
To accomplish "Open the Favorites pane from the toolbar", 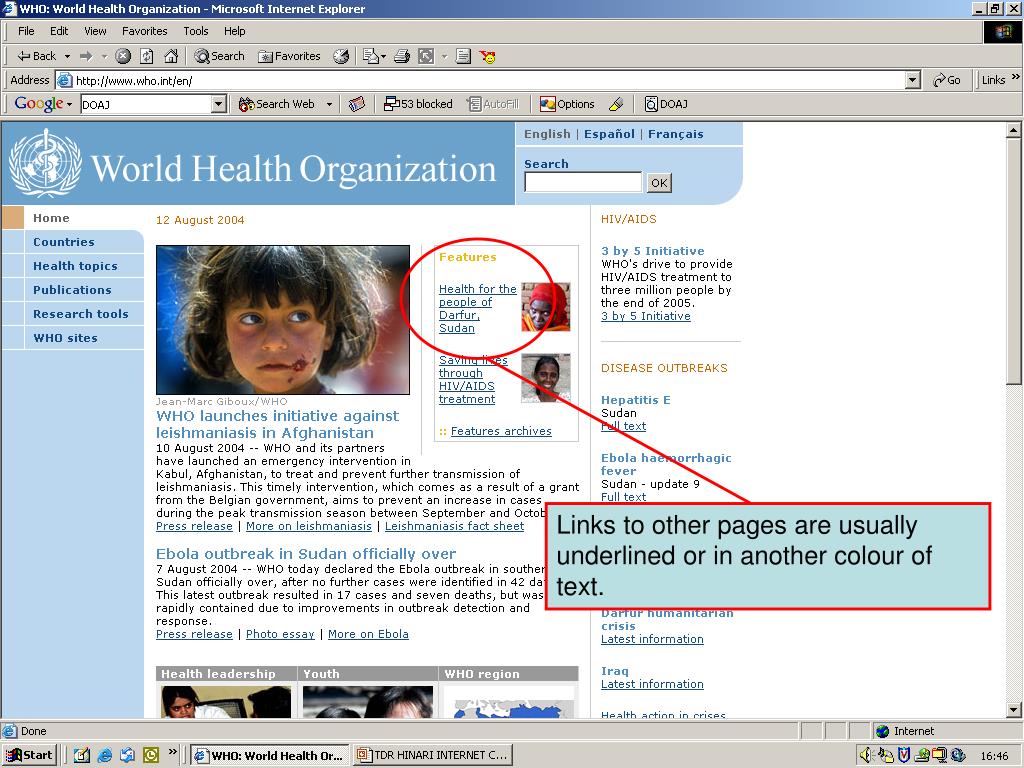I will point(289,56).
